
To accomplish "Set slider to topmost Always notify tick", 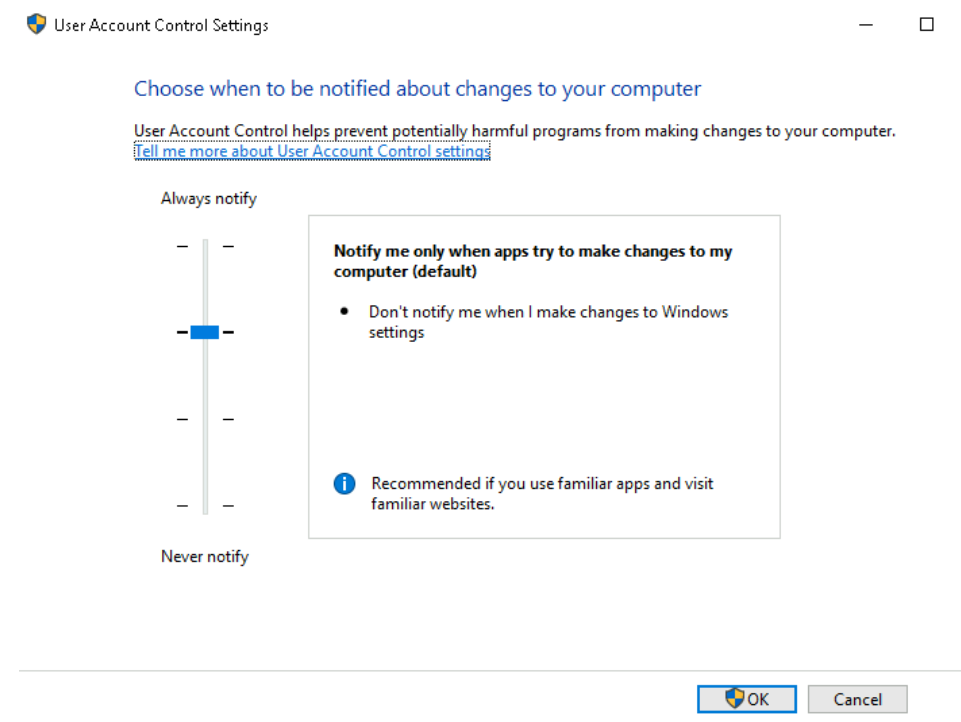I will [205, 246].
